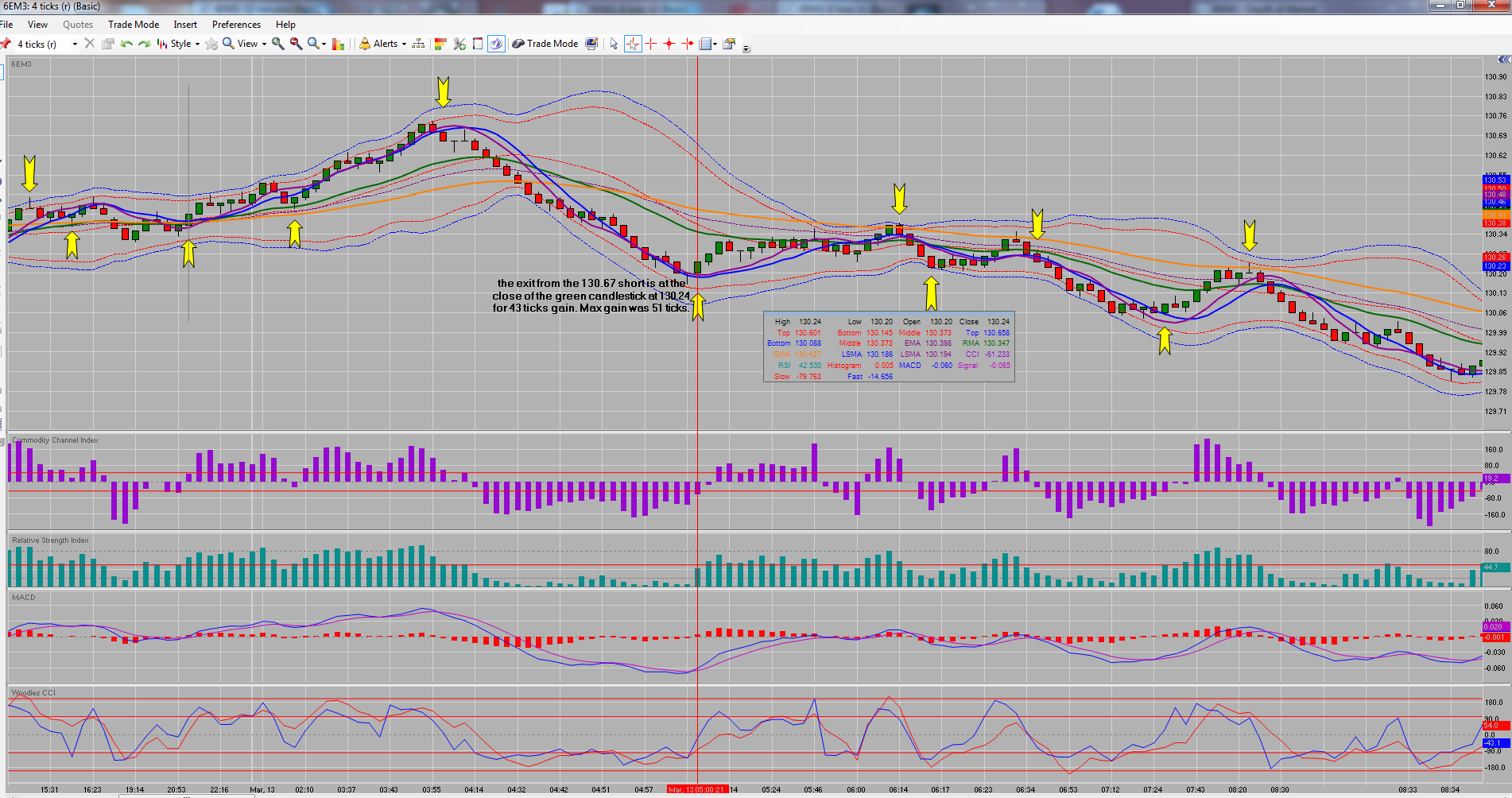Click the OHLC data tooltip box
Screen dimensions: 1512x798
tap(889, 347)
